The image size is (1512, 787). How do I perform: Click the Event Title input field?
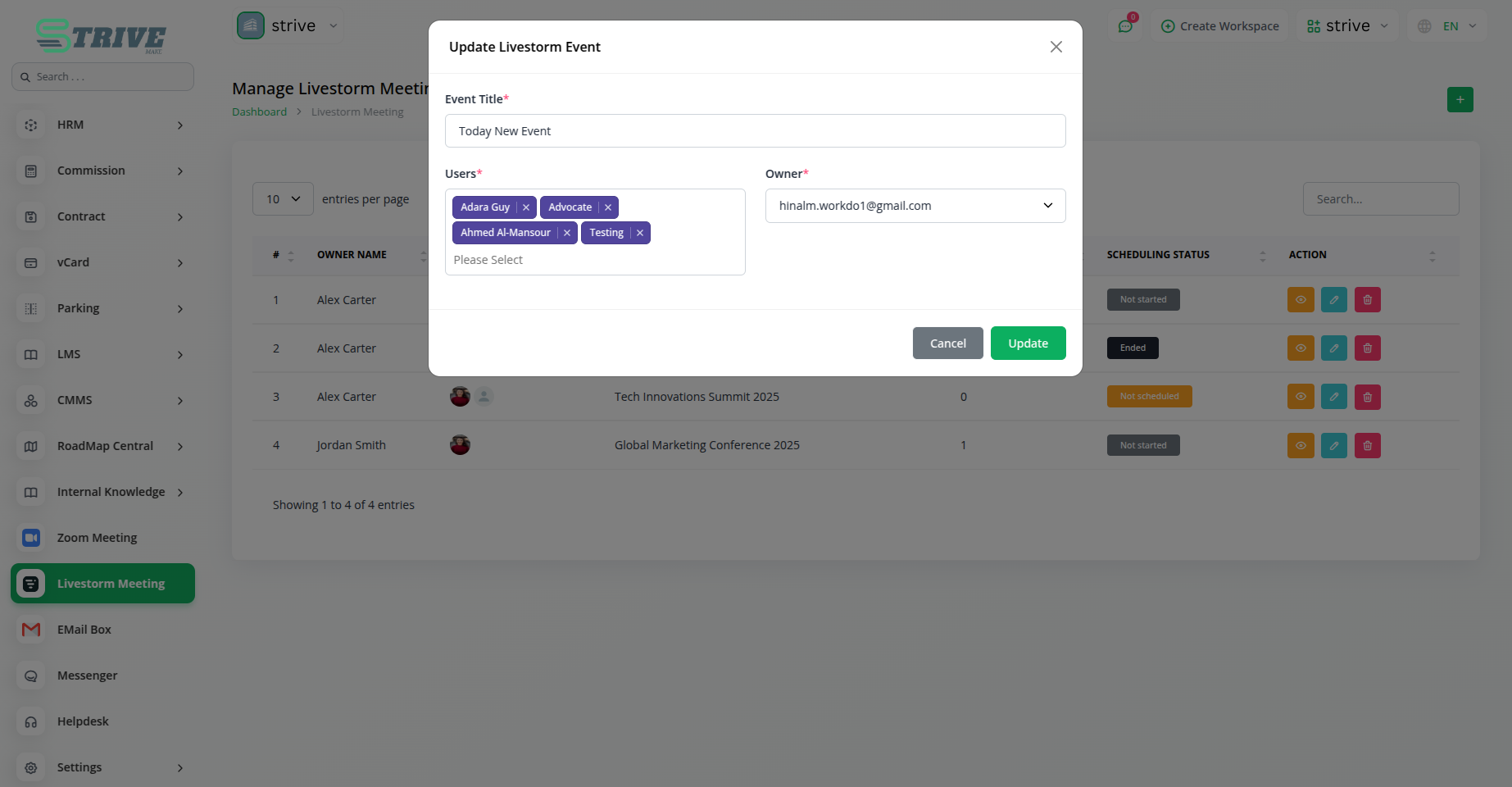(x=755, y=131)
